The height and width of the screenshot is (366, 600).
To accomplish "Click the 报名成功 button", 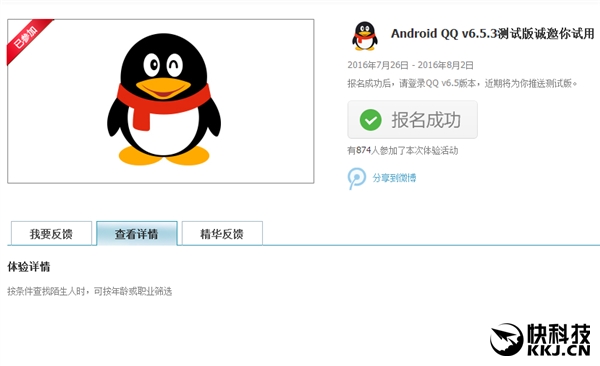I will [412, 120].
